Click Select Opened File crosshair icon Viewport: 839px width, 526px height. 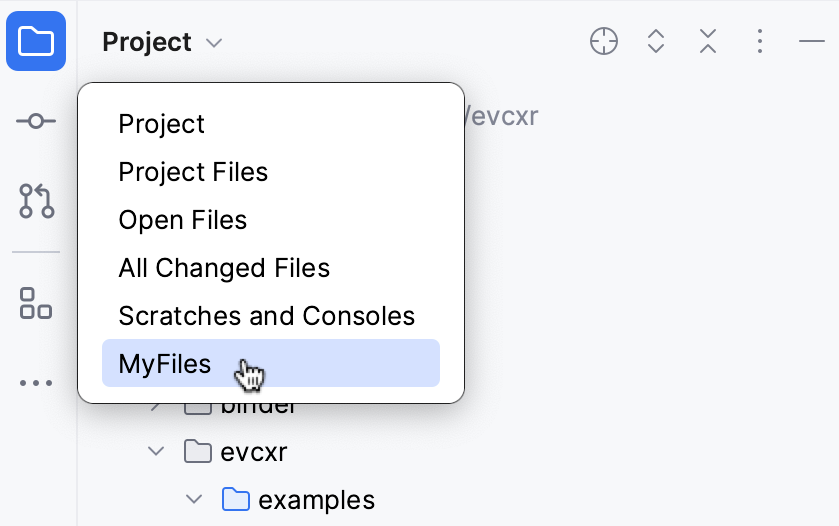coord(604,41)
